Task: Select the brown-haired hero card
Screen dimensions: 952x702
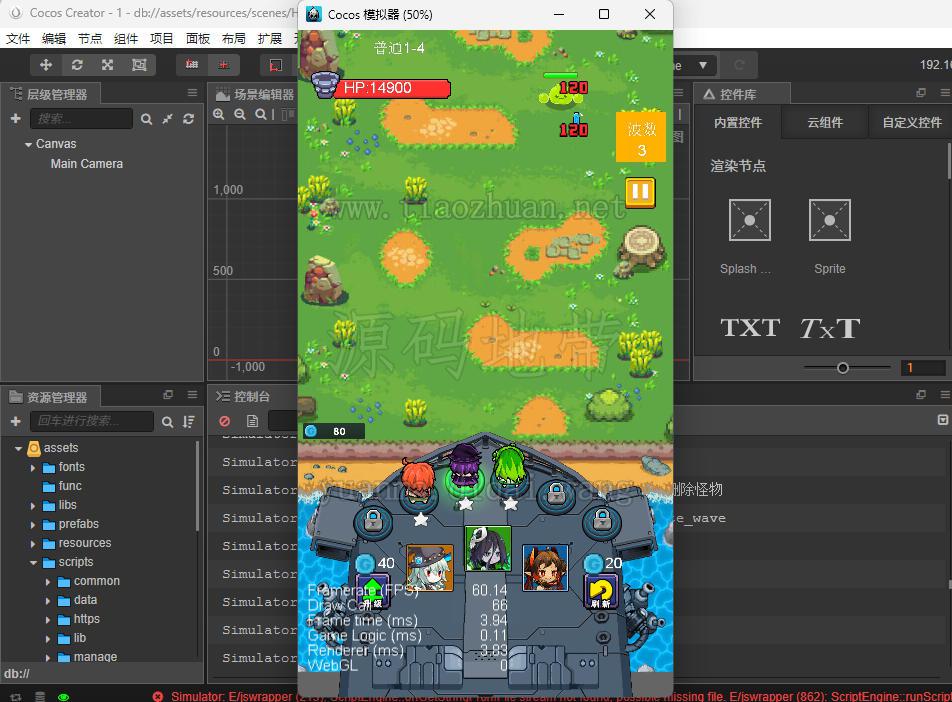Action: (545, 568)
